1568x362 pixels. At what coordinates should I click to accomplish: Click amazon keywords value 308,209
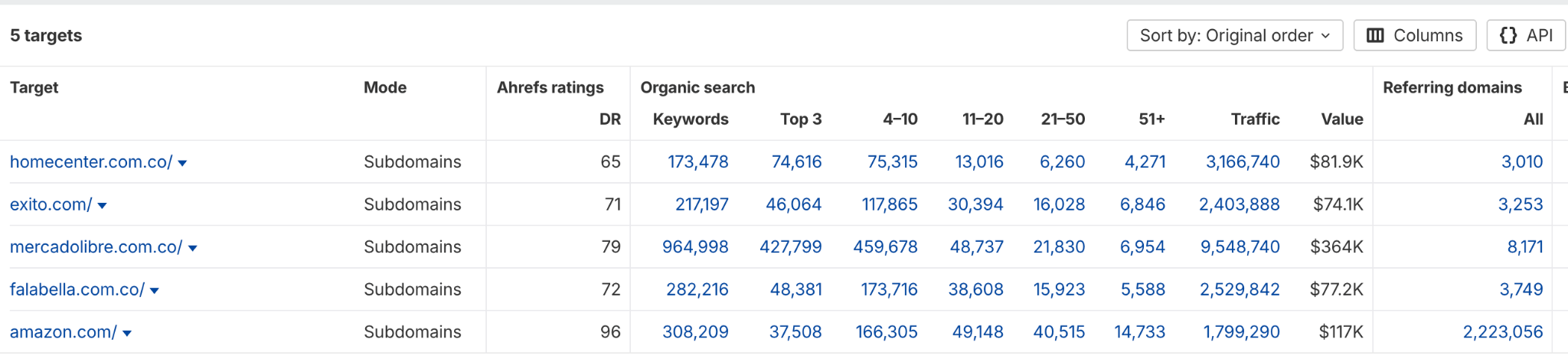[695, 331]
